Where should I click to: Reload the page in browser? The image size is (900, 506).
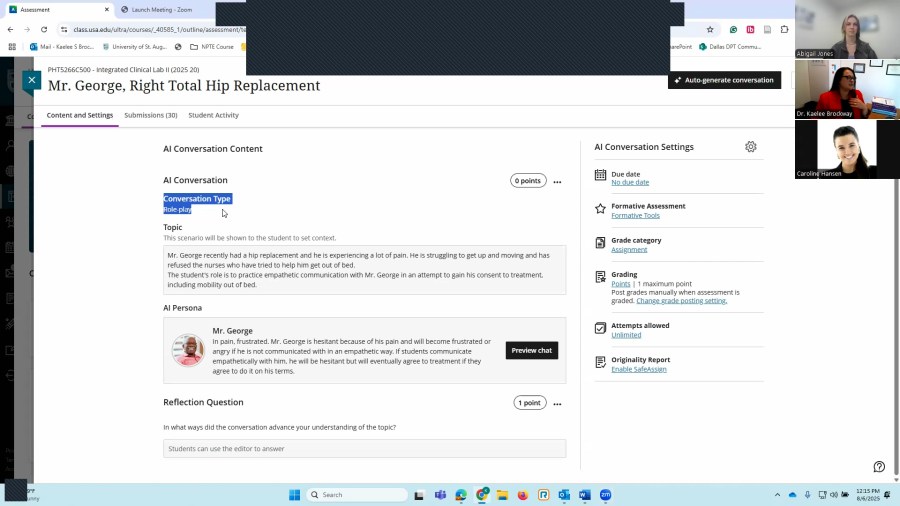click(x=43, y=29)
